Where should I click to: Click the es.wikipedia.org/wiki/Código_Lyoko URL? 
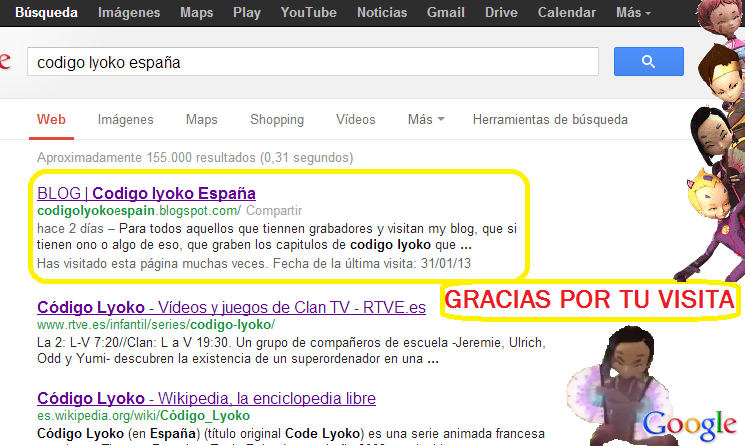143,416
